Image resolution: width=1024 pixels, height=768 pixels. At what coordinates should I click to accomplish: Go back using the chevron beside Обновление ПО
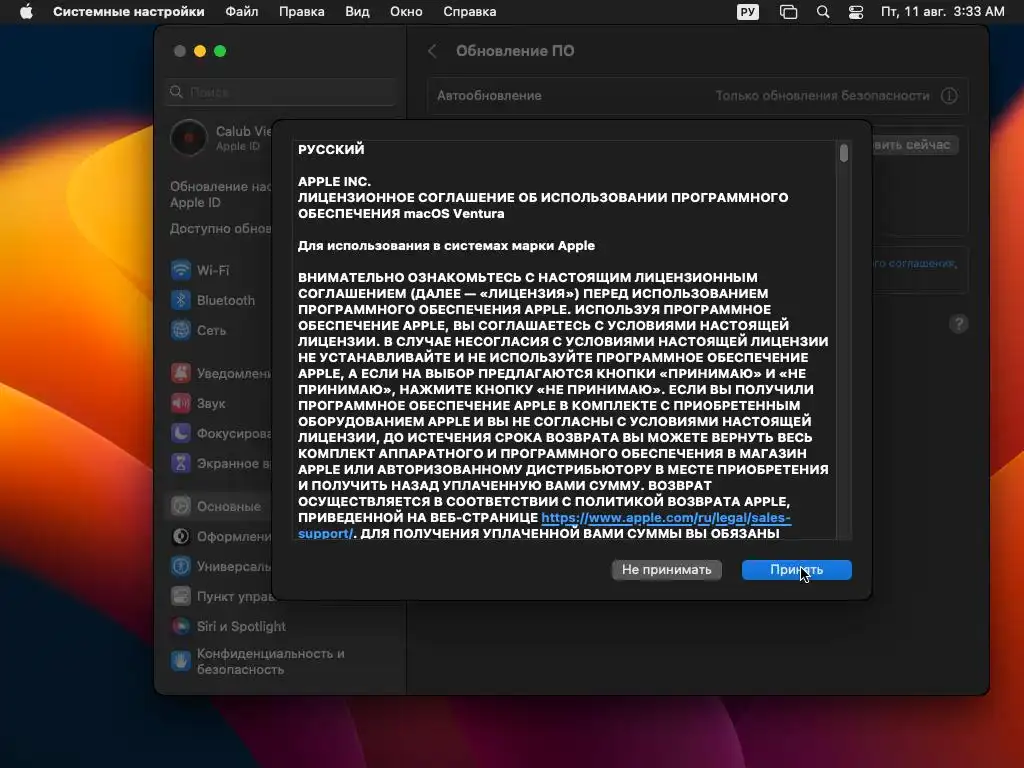pos(432,51)
